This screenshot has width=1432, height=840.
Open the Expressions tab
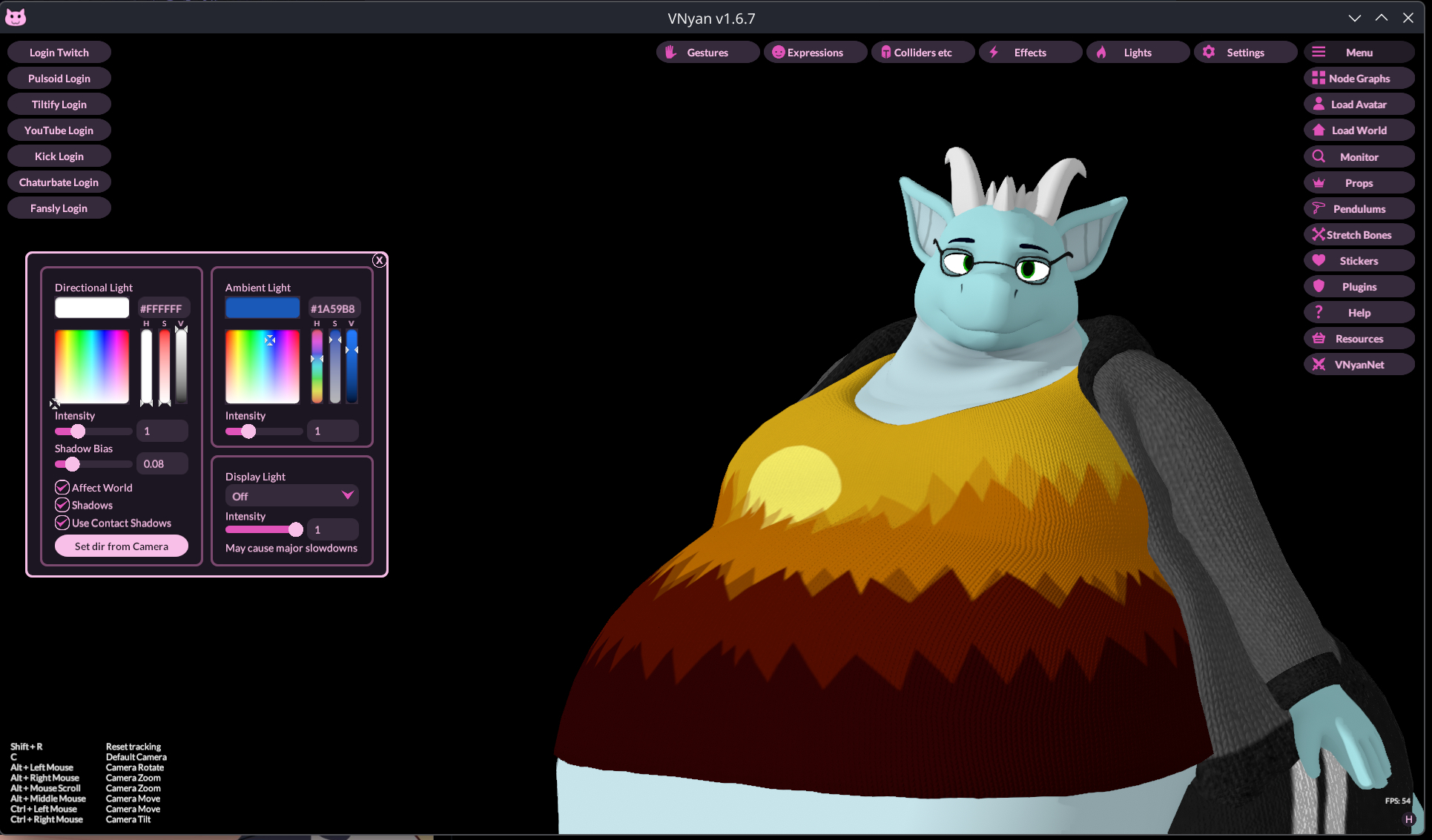click(x=814, y=52)
